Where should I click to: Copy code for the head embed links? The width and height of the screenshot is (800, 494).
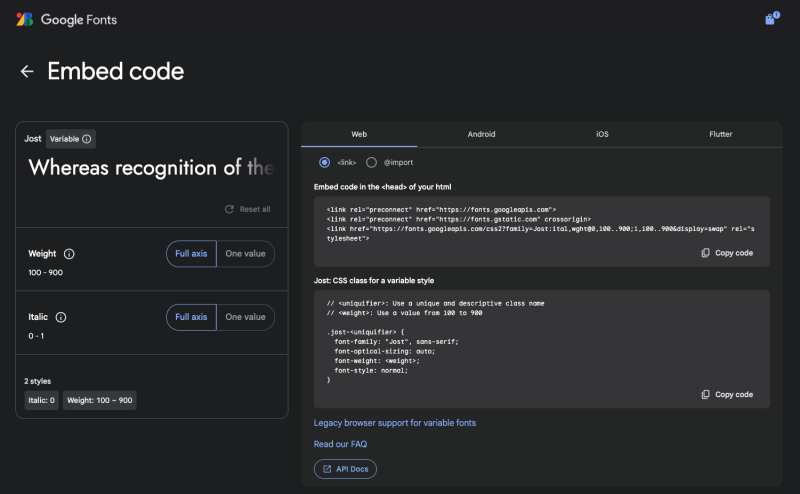727,253
